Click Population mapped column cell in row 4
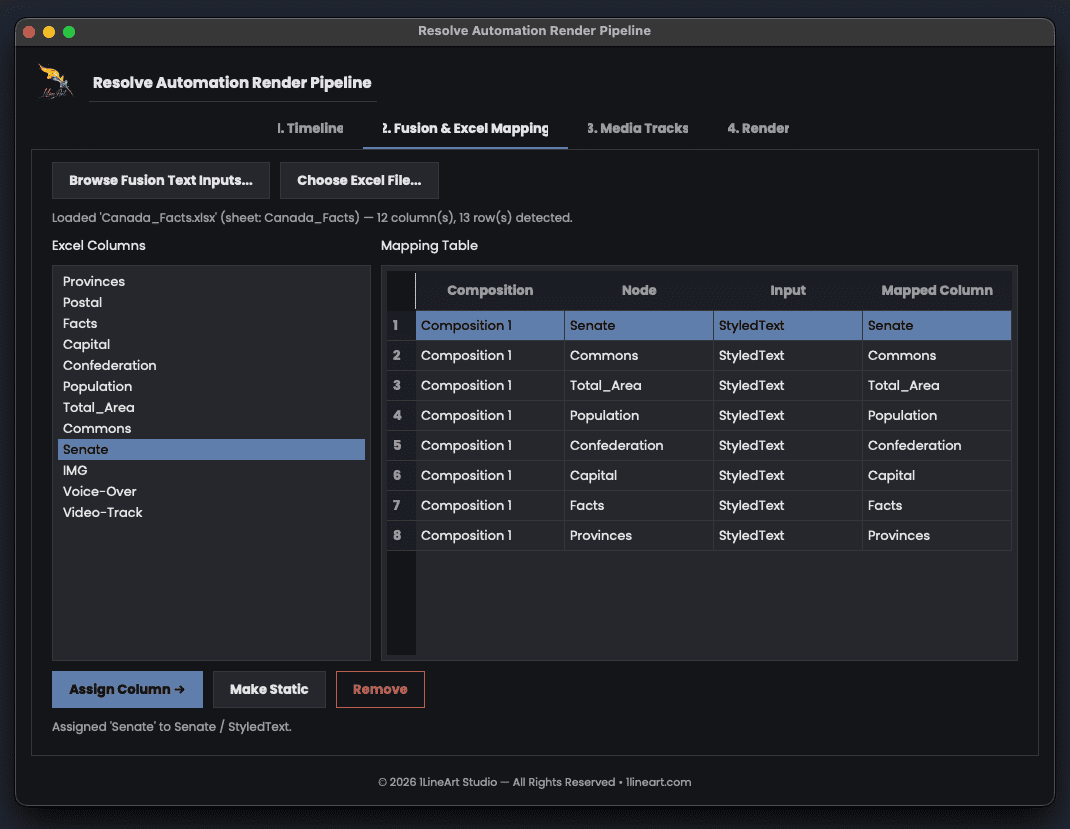 pyautogui.click(x=937, y=416)
